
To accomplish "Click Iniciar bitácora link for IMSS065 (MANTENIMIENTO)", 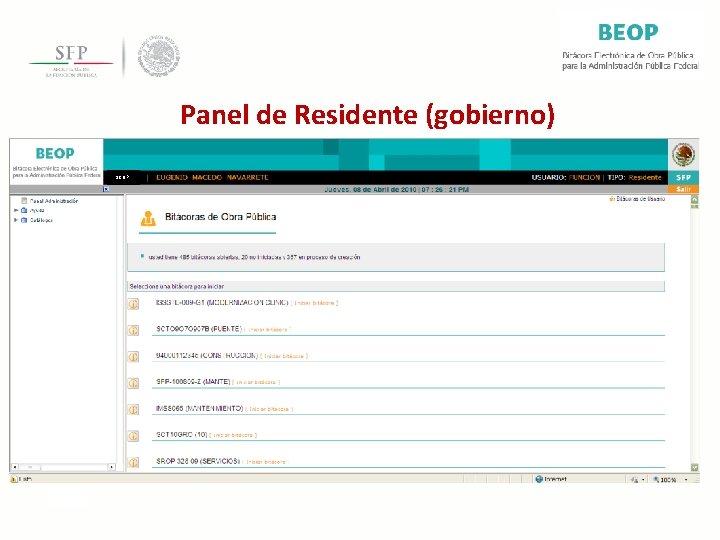I will click(269, 409).
